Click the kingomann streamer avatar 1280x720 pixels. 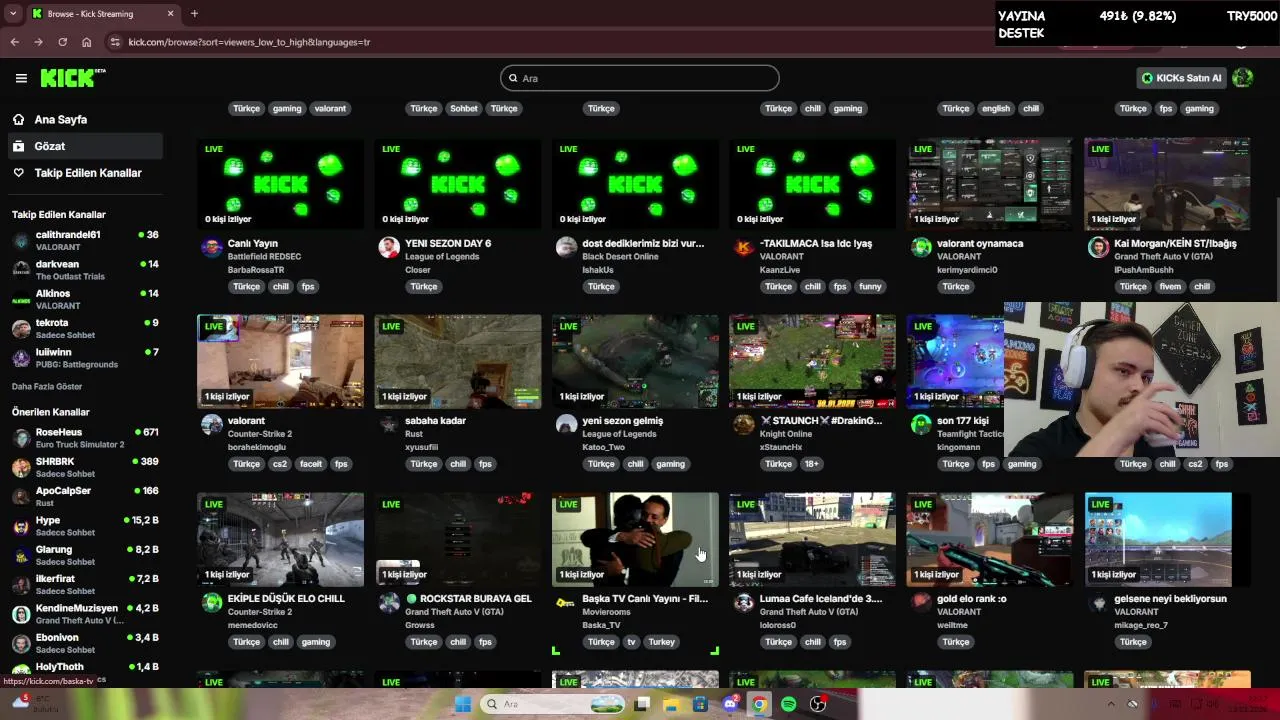point(921,425)
